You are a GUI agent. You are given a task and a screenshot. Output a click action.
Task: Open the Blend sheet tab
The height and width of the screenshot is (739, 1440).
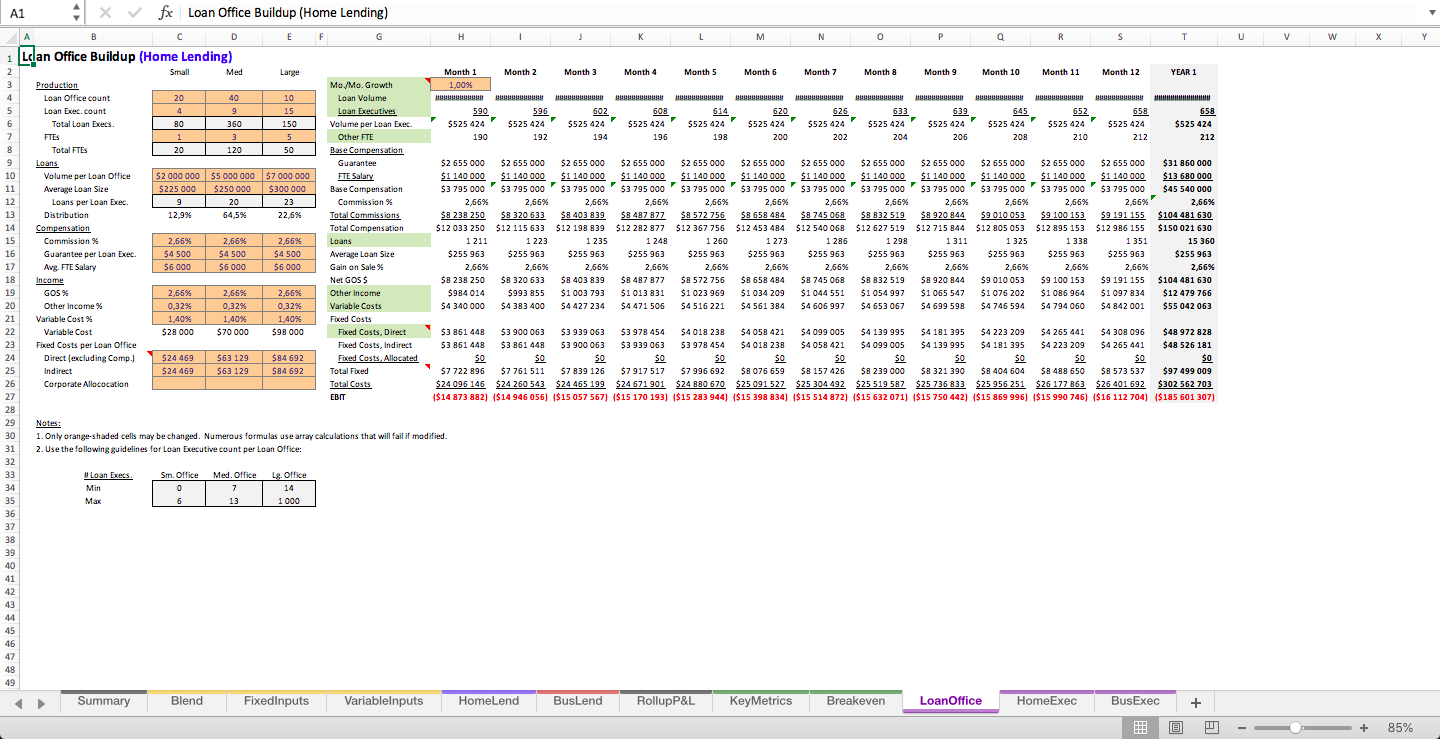click(187, 701)
